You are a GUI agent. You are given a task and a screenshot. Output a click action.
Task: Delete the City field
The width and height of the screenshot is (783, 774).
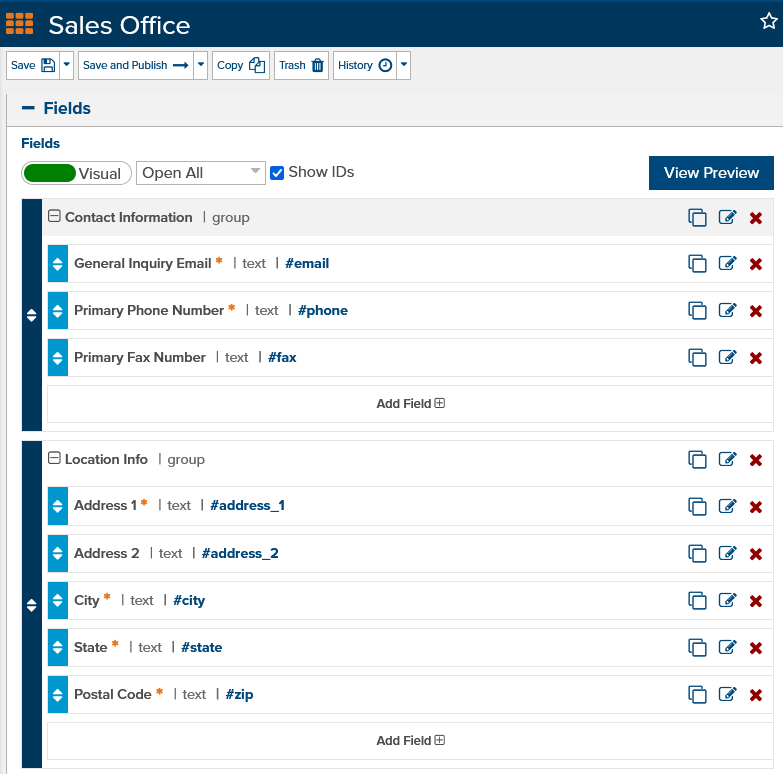point(756,601)
